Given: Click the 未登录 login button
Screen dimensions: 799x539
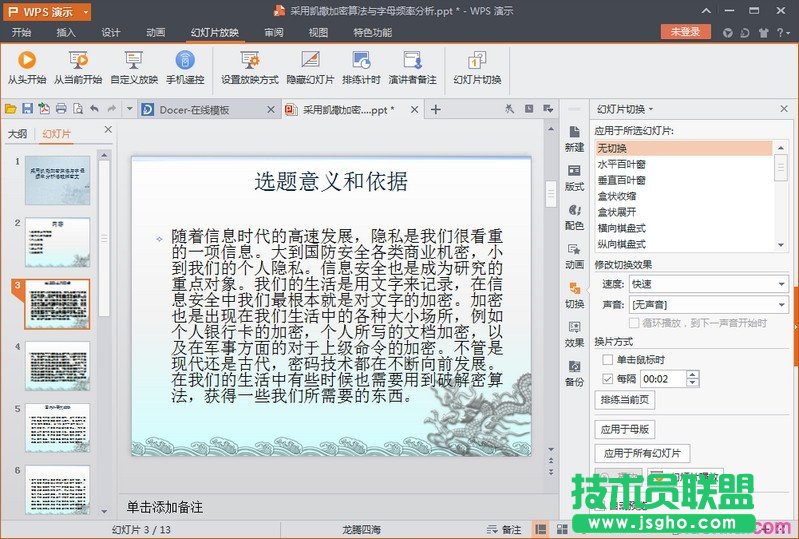Looking at the screenshot, I should tap(685, 32).
